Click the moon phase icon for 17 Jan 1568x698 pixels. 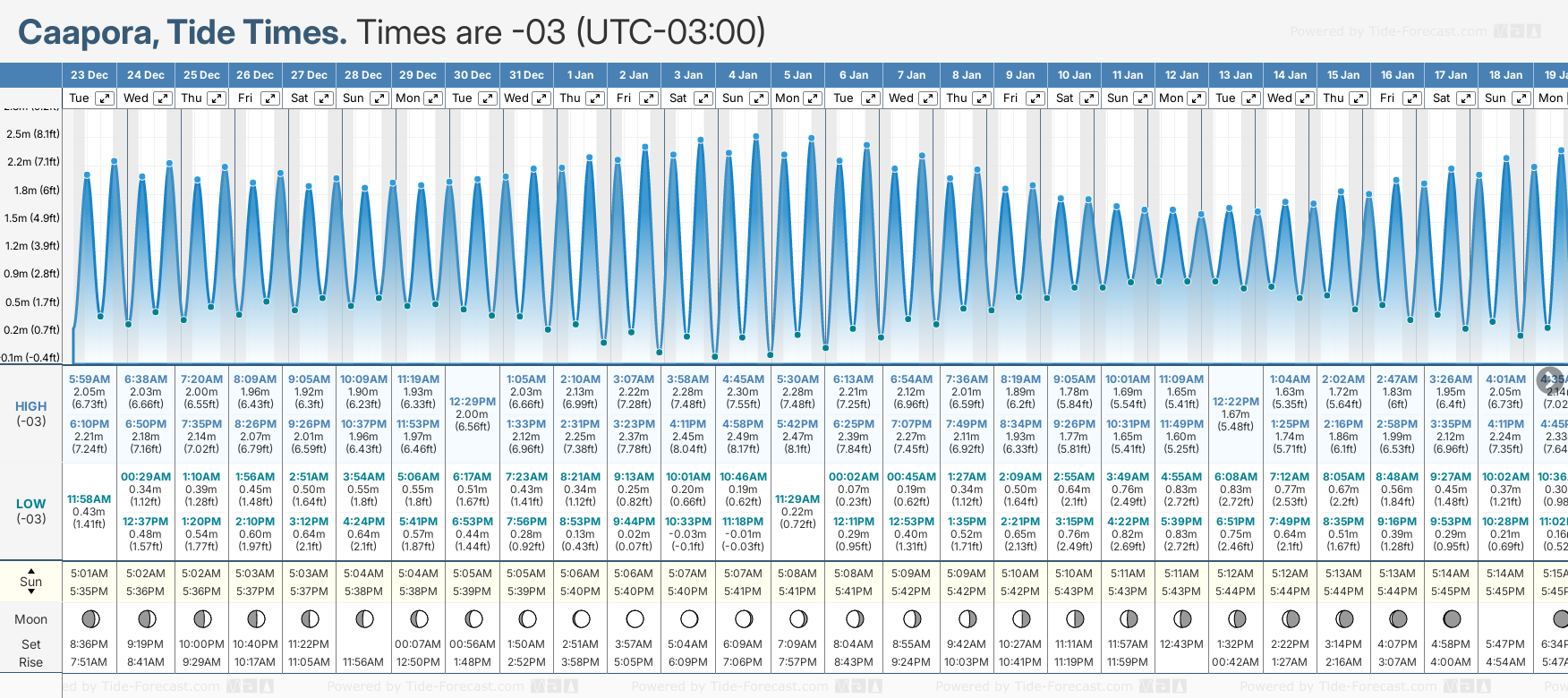coord(1452,618)
